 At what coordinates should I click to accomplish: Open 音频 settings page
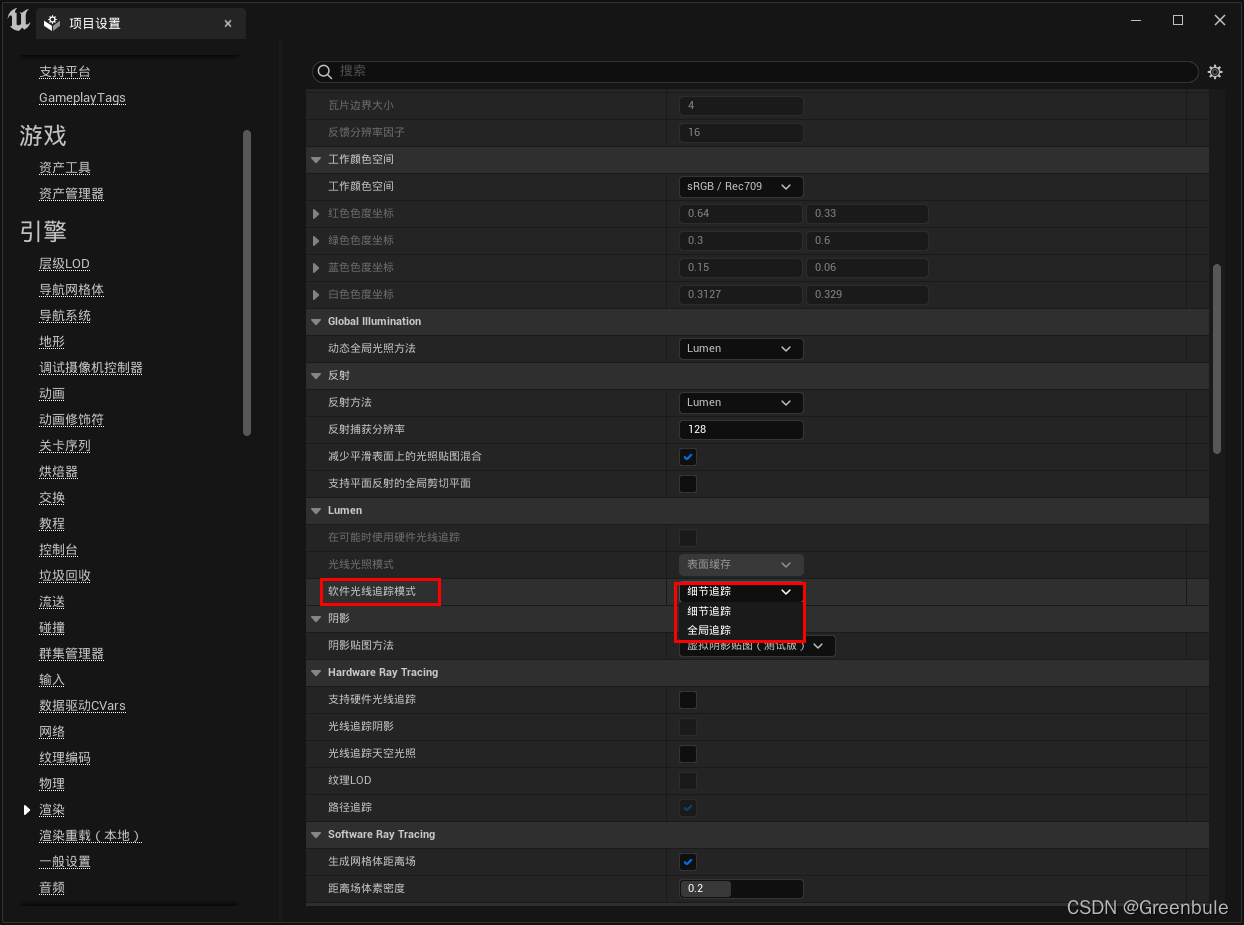(52, 888)
